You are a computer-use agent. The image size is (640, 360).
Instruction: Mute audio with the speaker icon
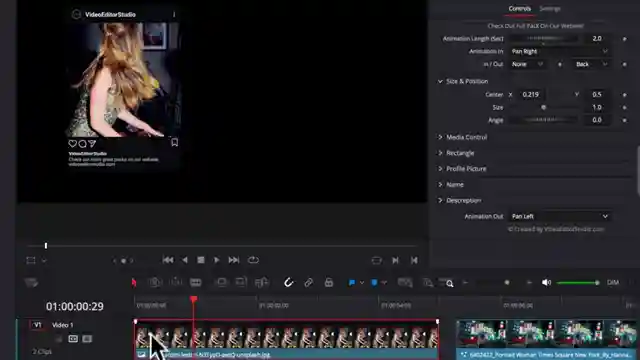click(x=546, y=282)
